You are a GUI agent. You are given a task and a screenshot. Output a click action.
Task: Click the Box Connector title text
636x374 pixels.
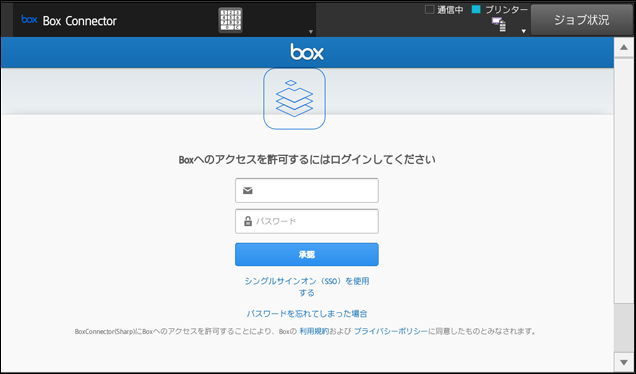[80, 21]
